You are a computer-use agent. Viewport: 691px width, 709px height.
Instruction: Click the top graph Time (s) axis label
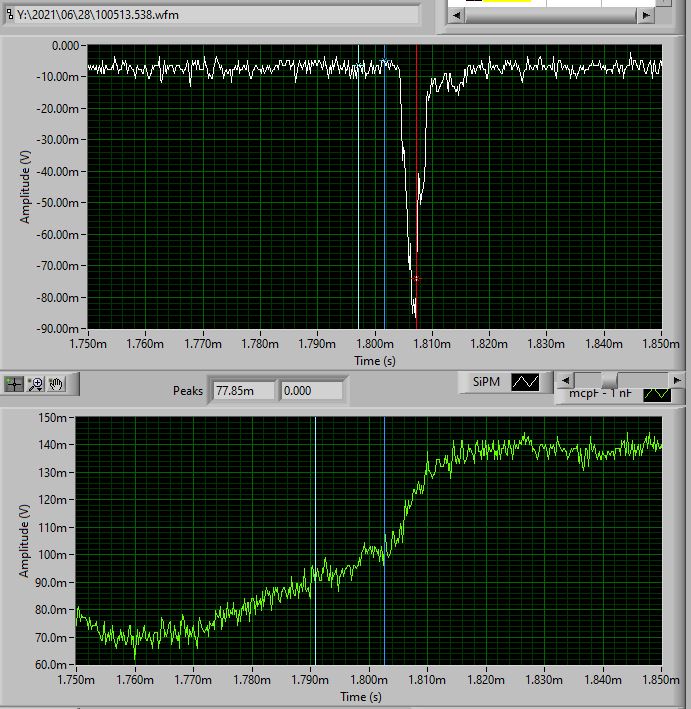[375, 361]
